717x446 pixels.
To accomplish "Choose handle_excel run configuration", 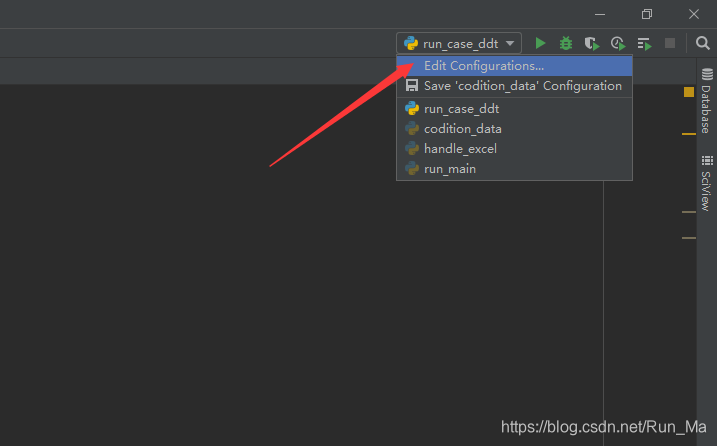I will tap(514, 149).
